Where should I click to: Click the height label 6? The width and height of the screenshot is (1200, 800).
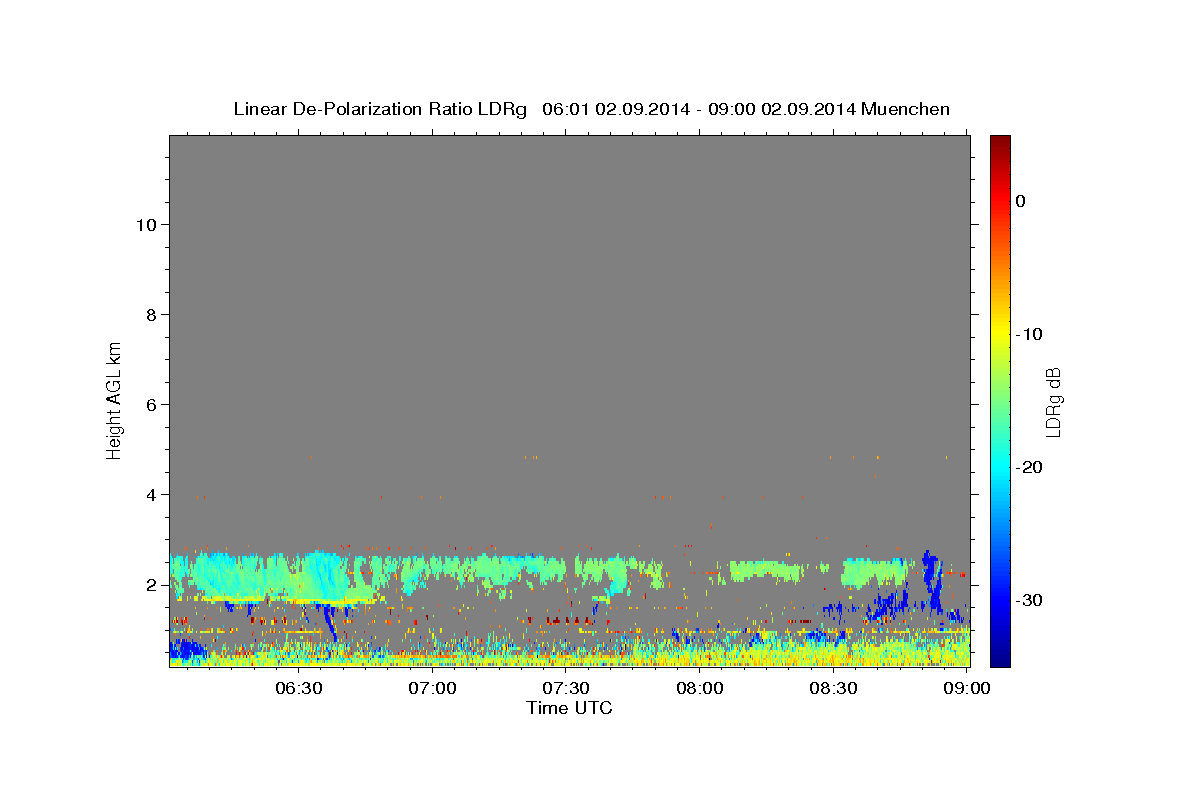tap(151, 405)
